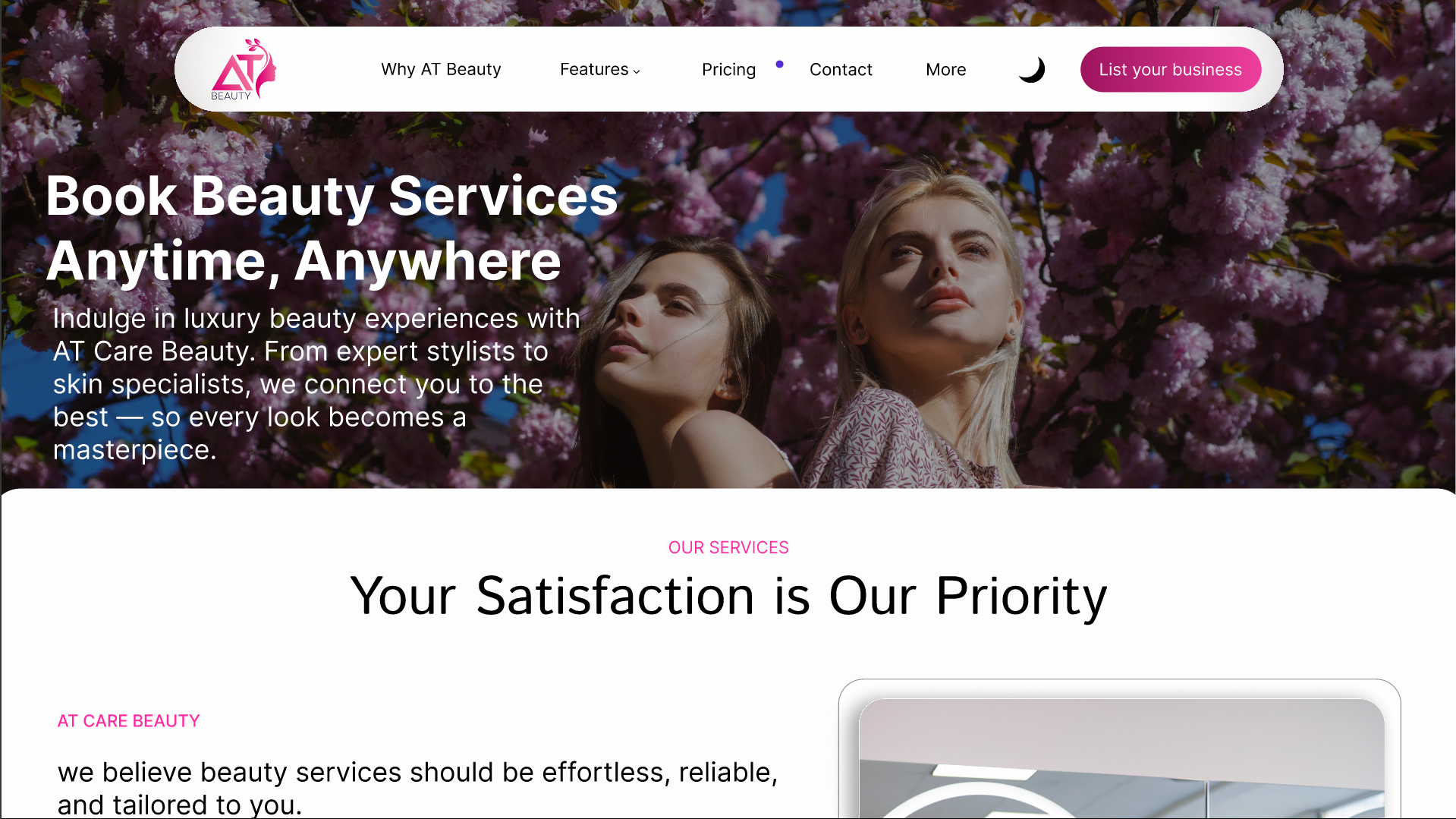Open the More menu
This screenshot has height=819, width=1456.
945,69
